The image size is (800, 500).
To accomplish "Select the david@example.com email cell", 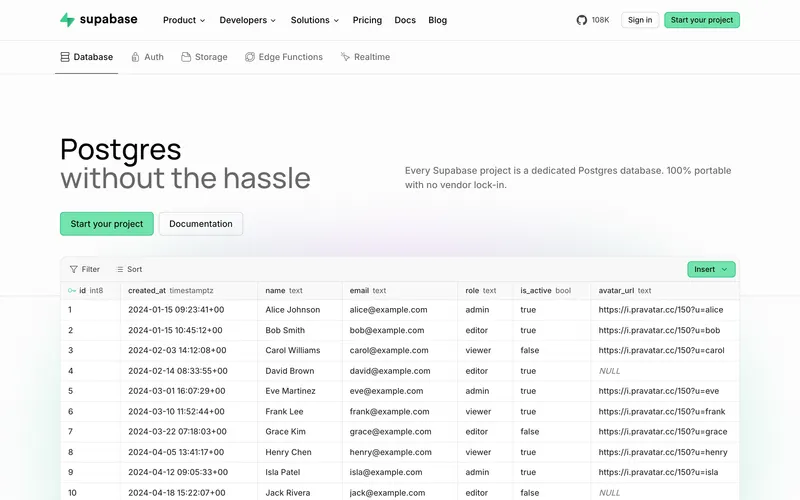I will pos(400,371).
